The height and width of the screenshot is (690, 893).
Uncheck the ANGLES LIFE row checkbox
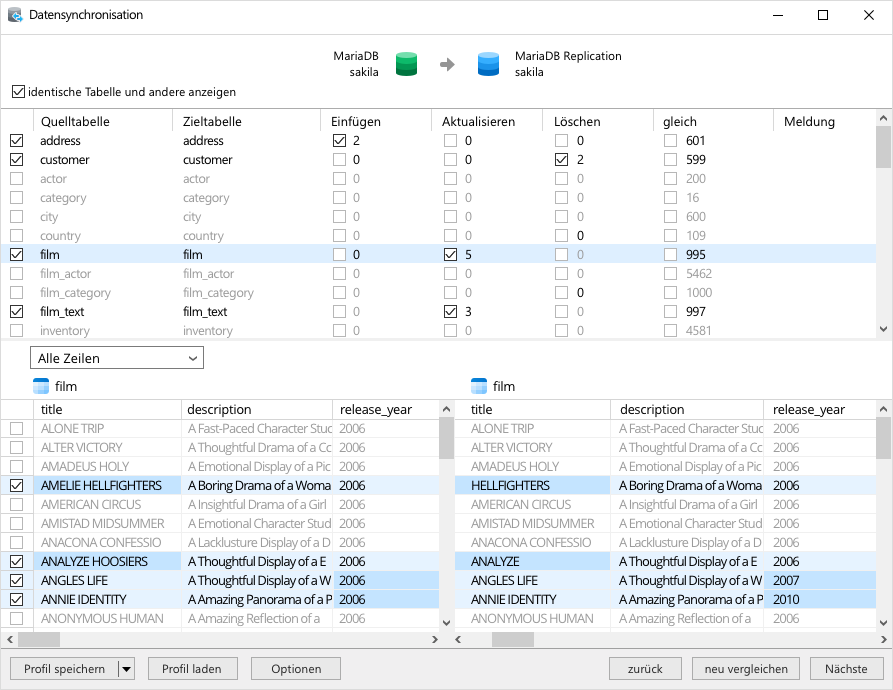pyautogui.click(x=17, y=581)
